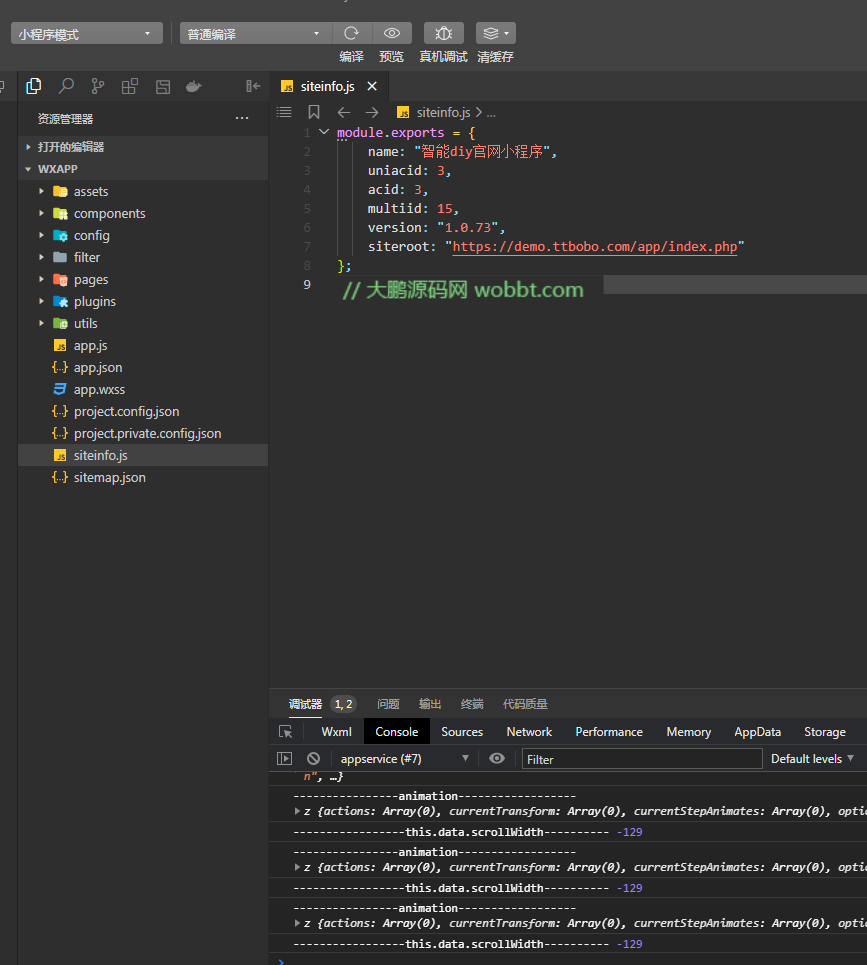Open the siteroot URL link in editor
This screenshot has height=965, width=867.
point(594,247)
